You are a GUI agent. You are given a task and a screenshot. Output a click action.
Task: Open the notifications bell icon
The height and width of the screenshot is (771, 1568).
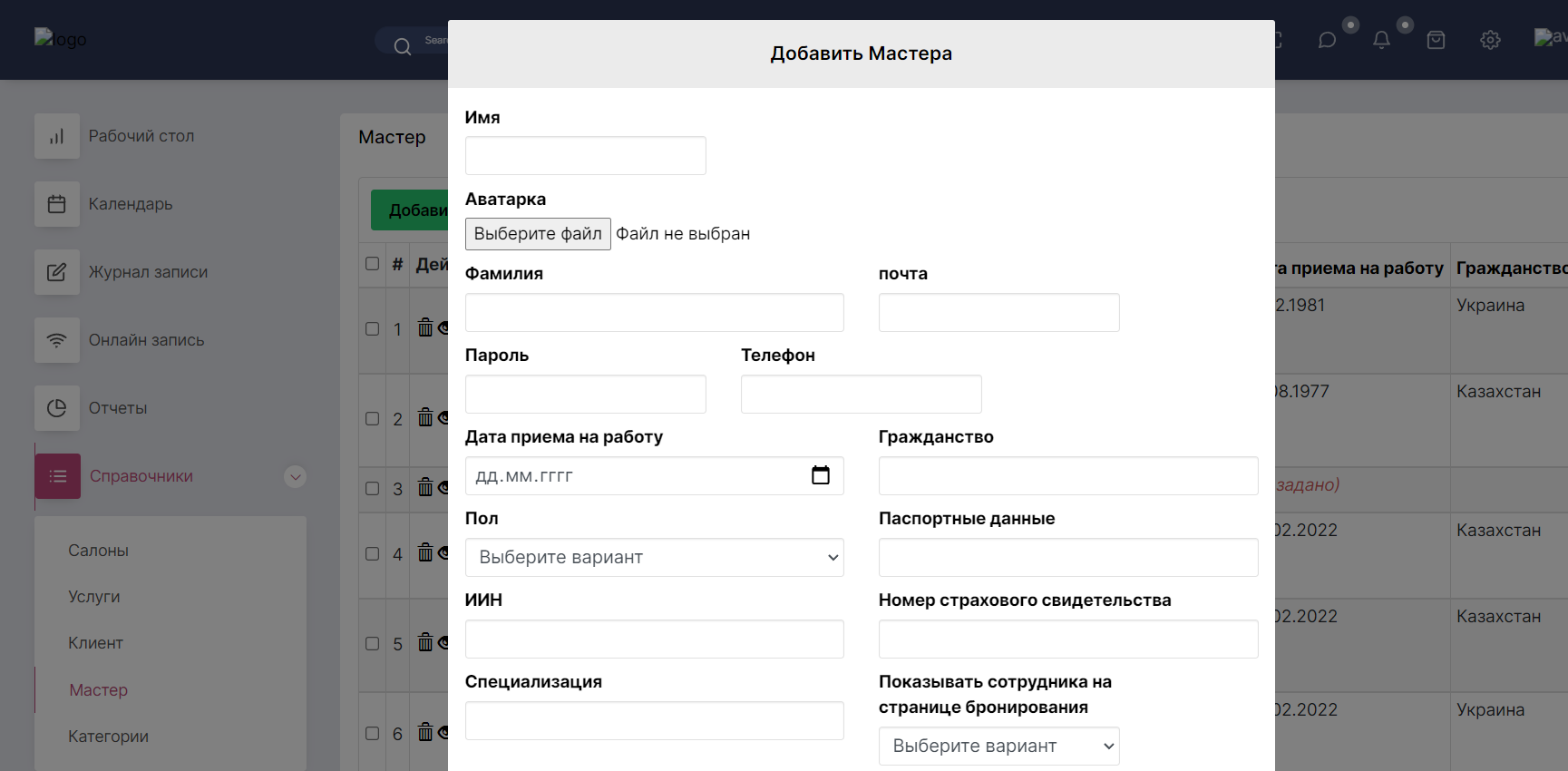coord(1381,40)
